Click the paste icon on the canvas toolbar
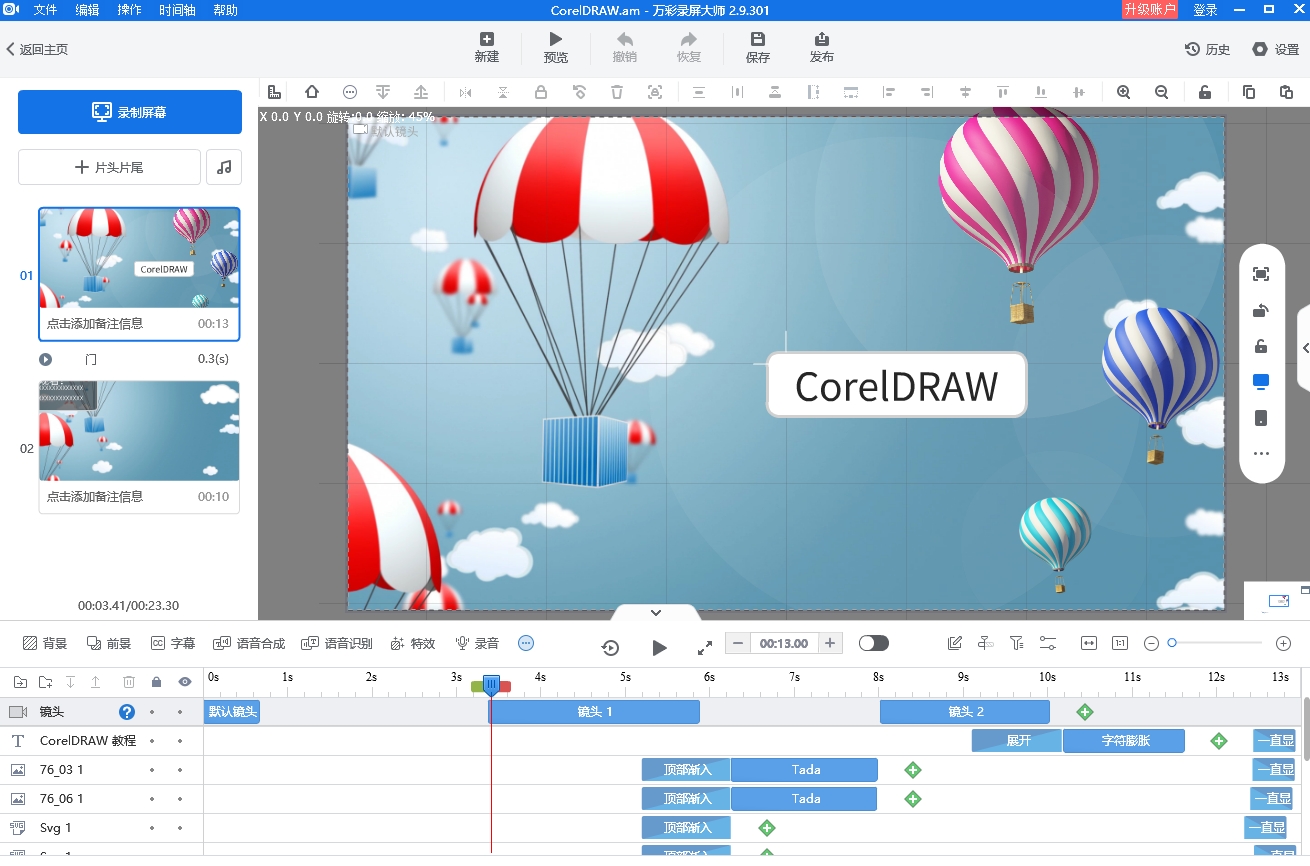 [1286, 92]
